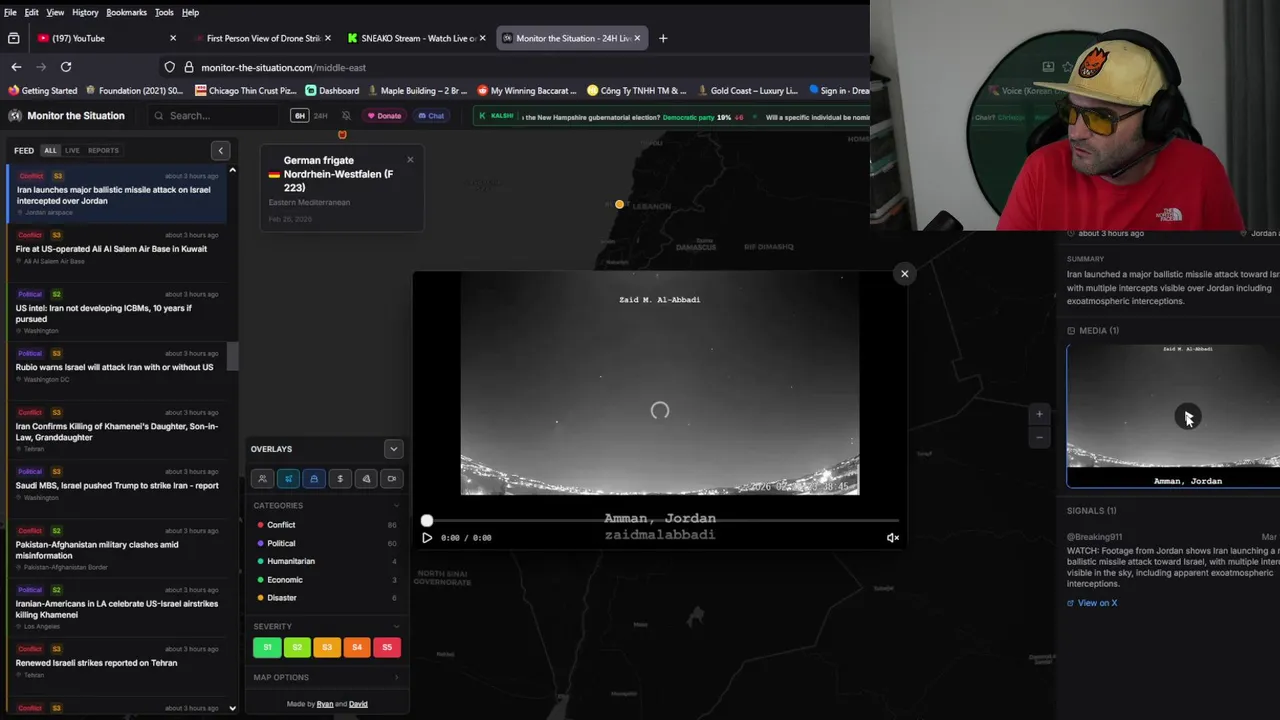Focus the Search input field

point(215,116)
